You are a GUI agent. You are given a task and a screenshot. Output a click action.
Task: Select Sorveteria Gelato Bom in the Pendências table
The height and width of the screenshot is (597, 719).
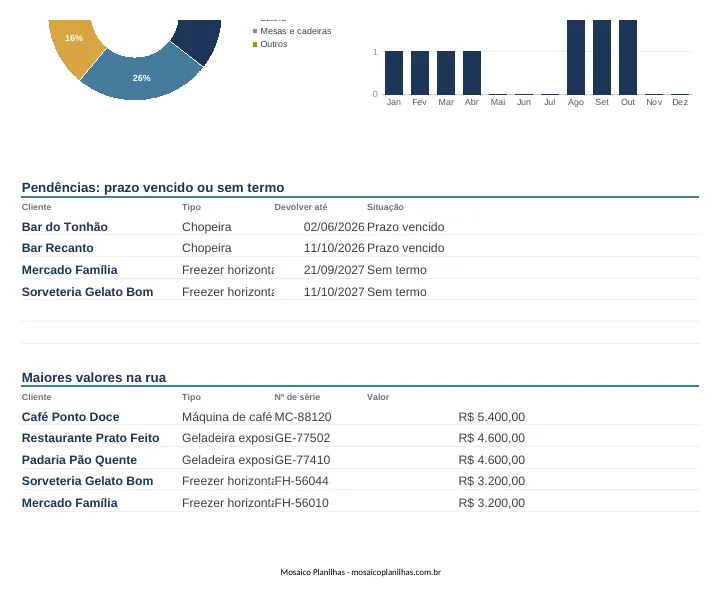[87, 292]
